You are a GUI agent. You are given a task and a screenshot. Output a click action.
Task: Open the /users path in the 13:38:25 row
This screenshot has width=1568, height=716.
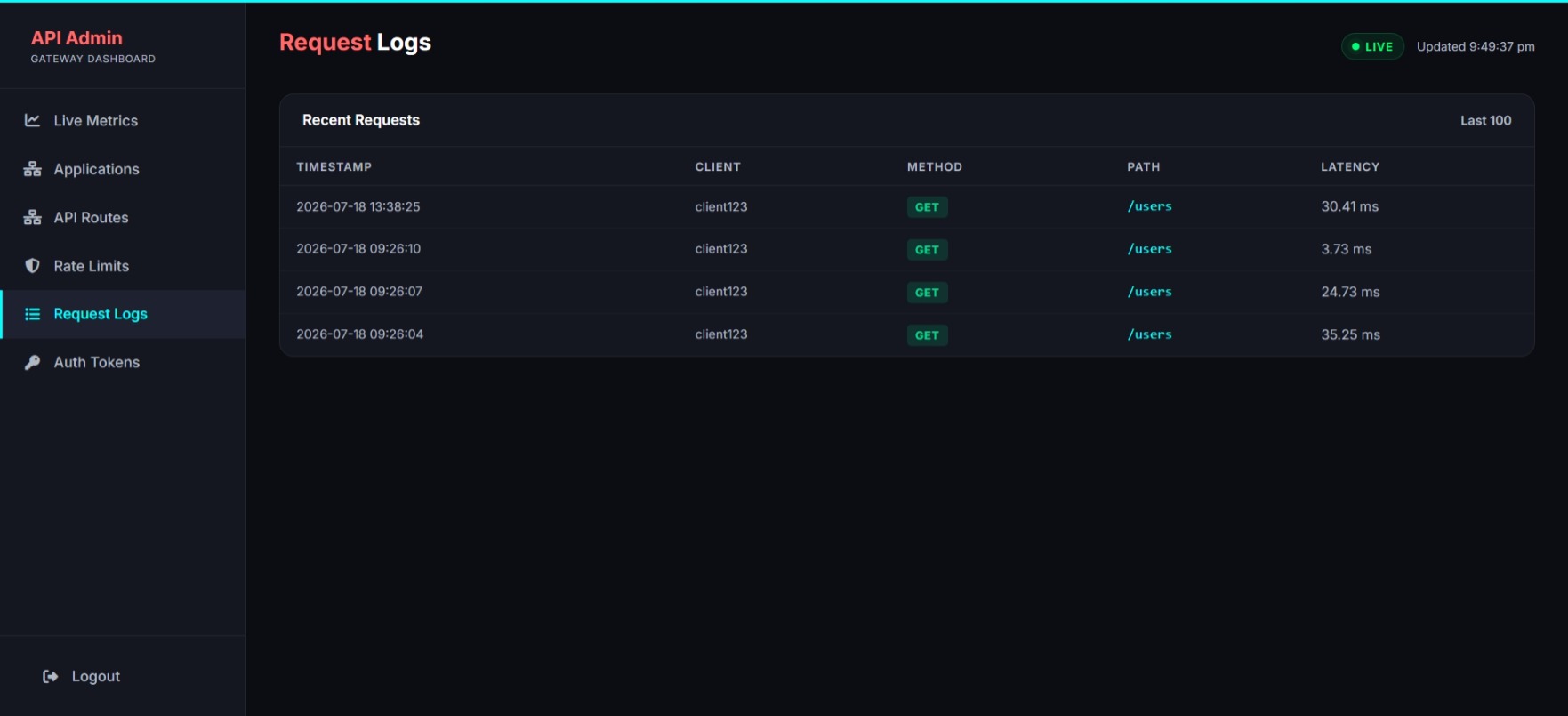tap(1150, 206)
